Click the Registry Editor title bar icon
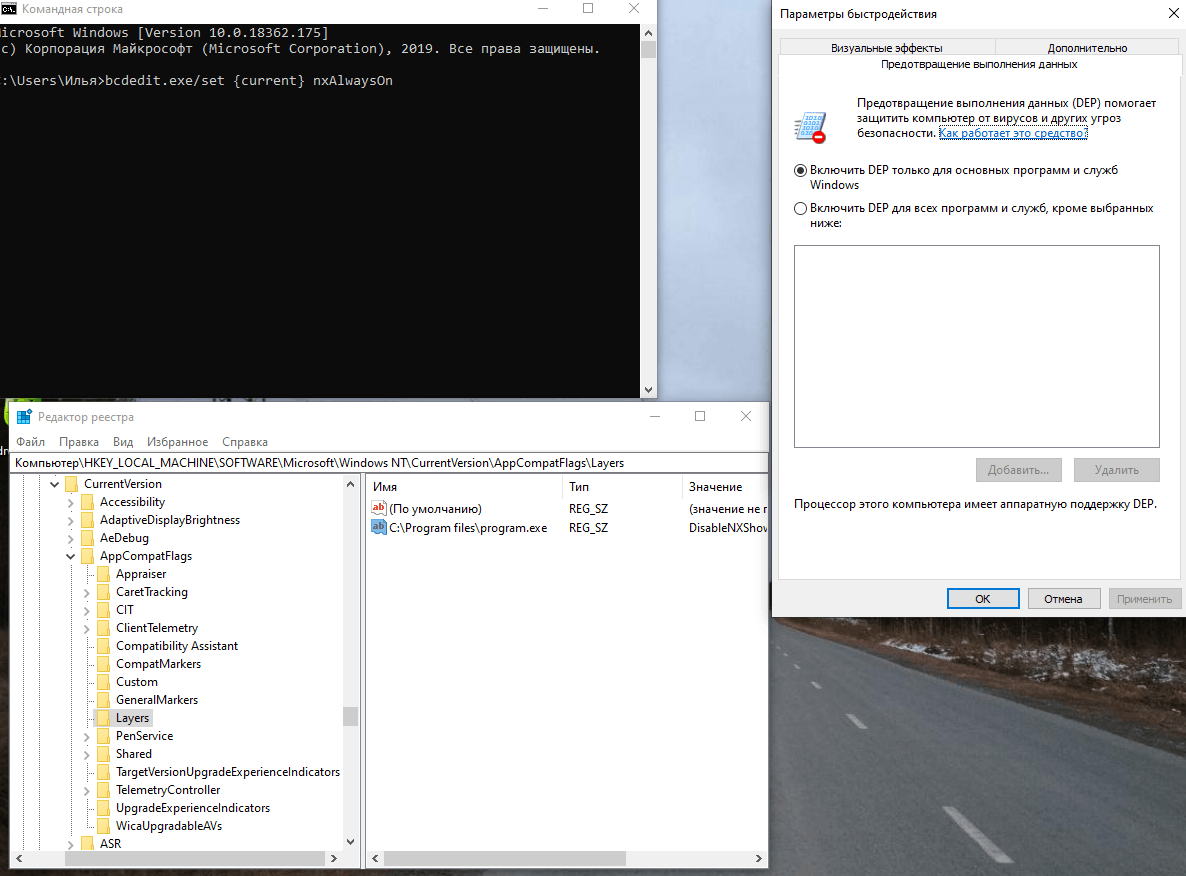This screenshot has height=876, width=1186. pyautogui.click(x=23, y=417)
